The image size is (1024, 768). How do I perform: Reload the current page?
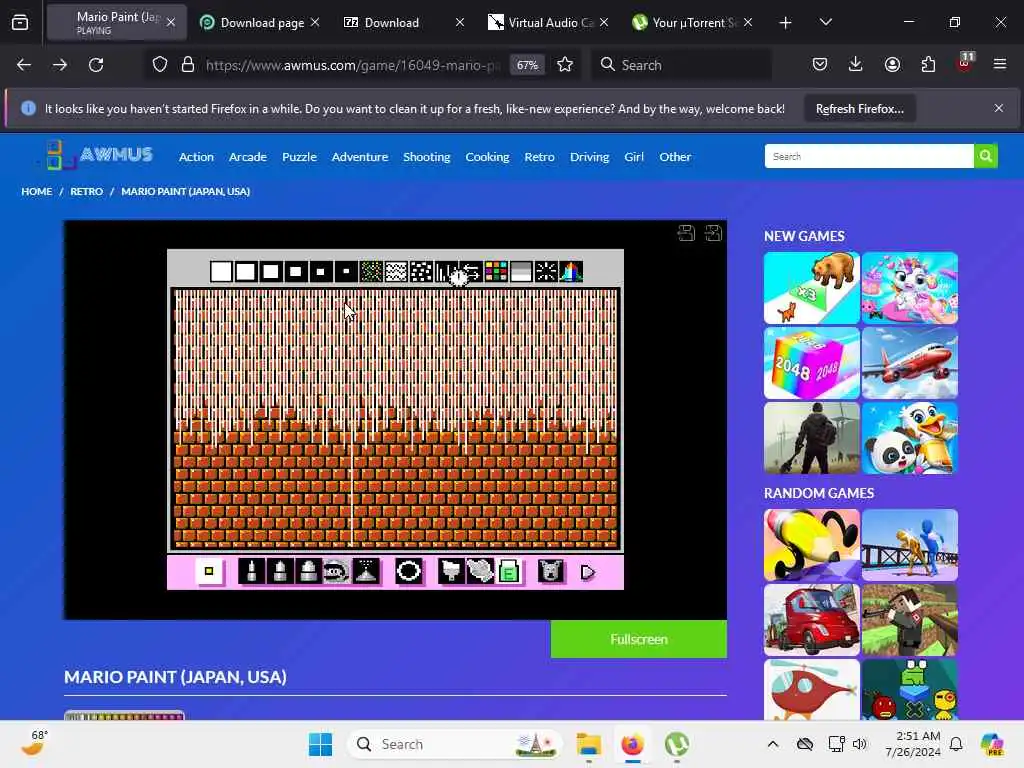[96, 65]
